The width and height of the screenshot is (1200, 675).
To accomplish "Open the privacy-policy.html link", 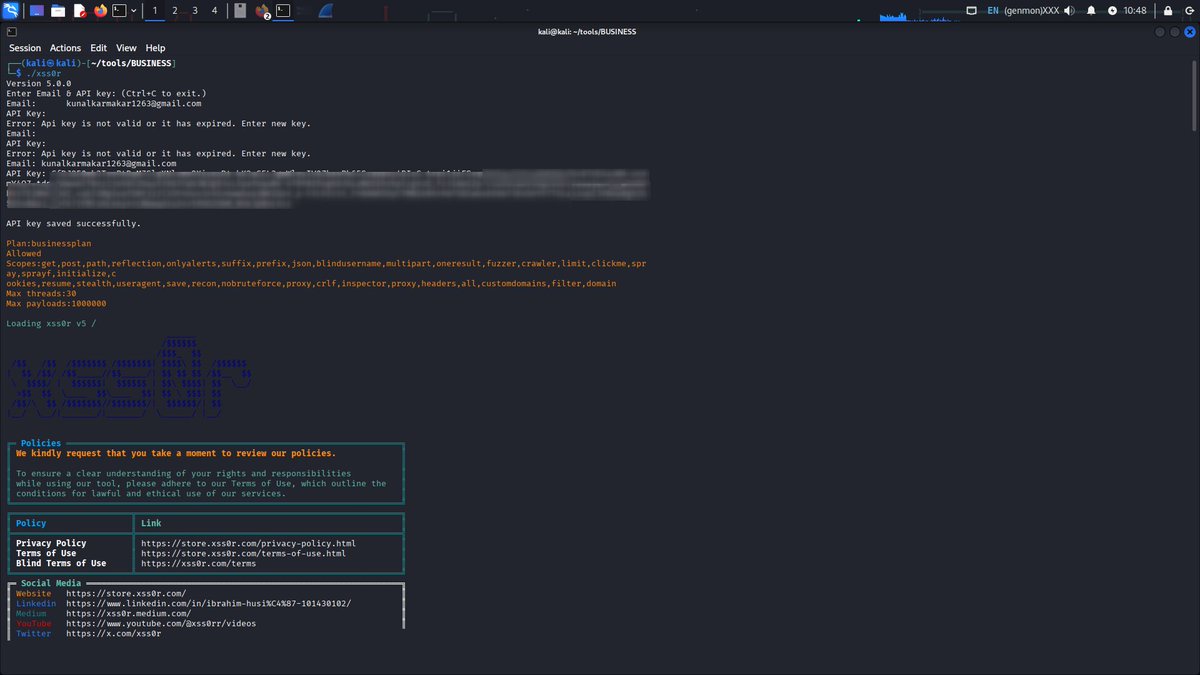I will pos(248,543).
